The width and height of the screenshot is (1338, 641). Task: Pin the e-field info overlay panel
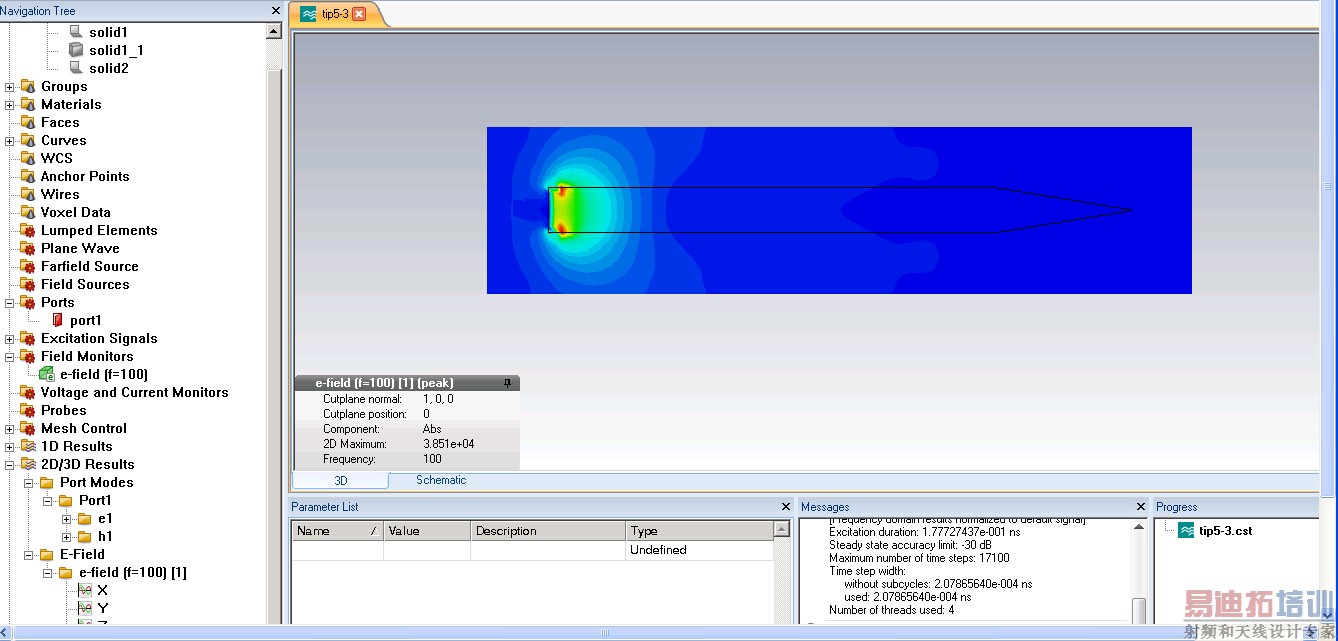click(508, 383)
